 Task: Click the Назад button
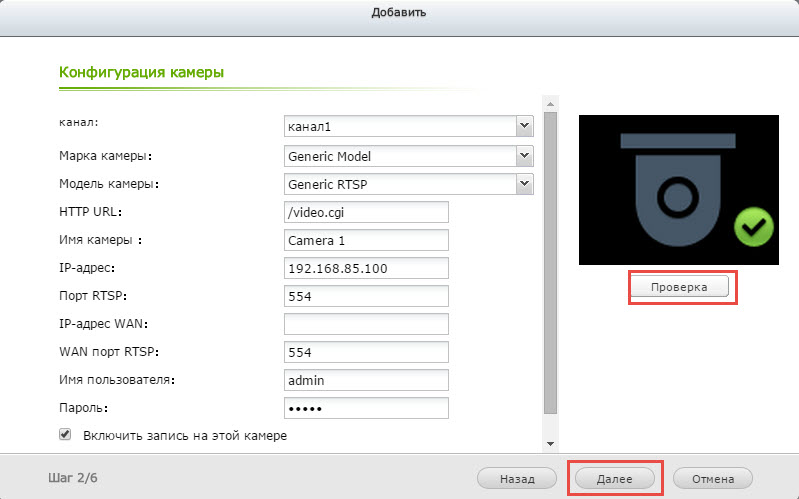(x=517, y=479)
